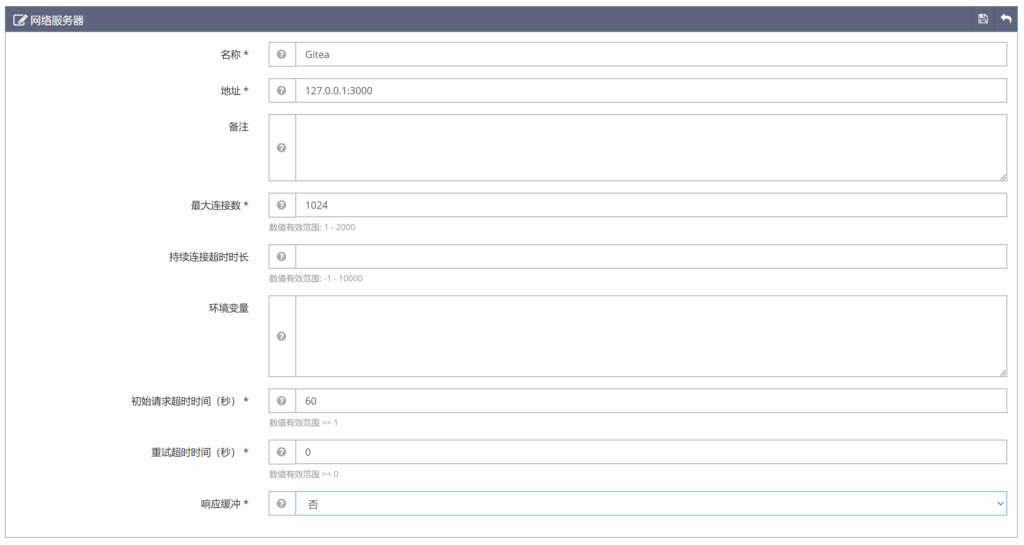
Task: Click help icon beside 响应缓冲 dropdown
Action: pos(282,504)
